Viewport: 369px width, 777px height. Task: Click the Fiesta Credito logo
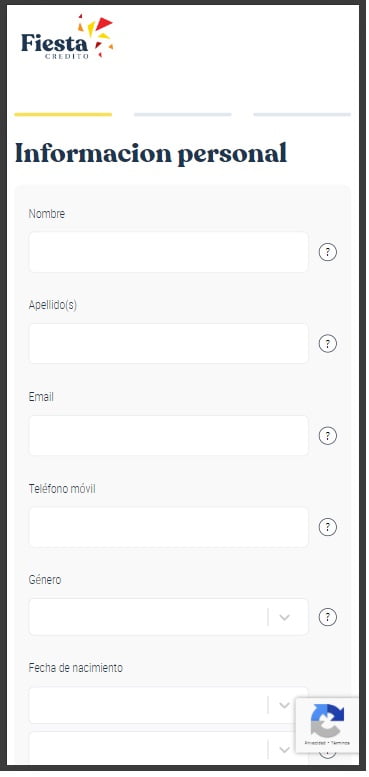coord(67,37)
